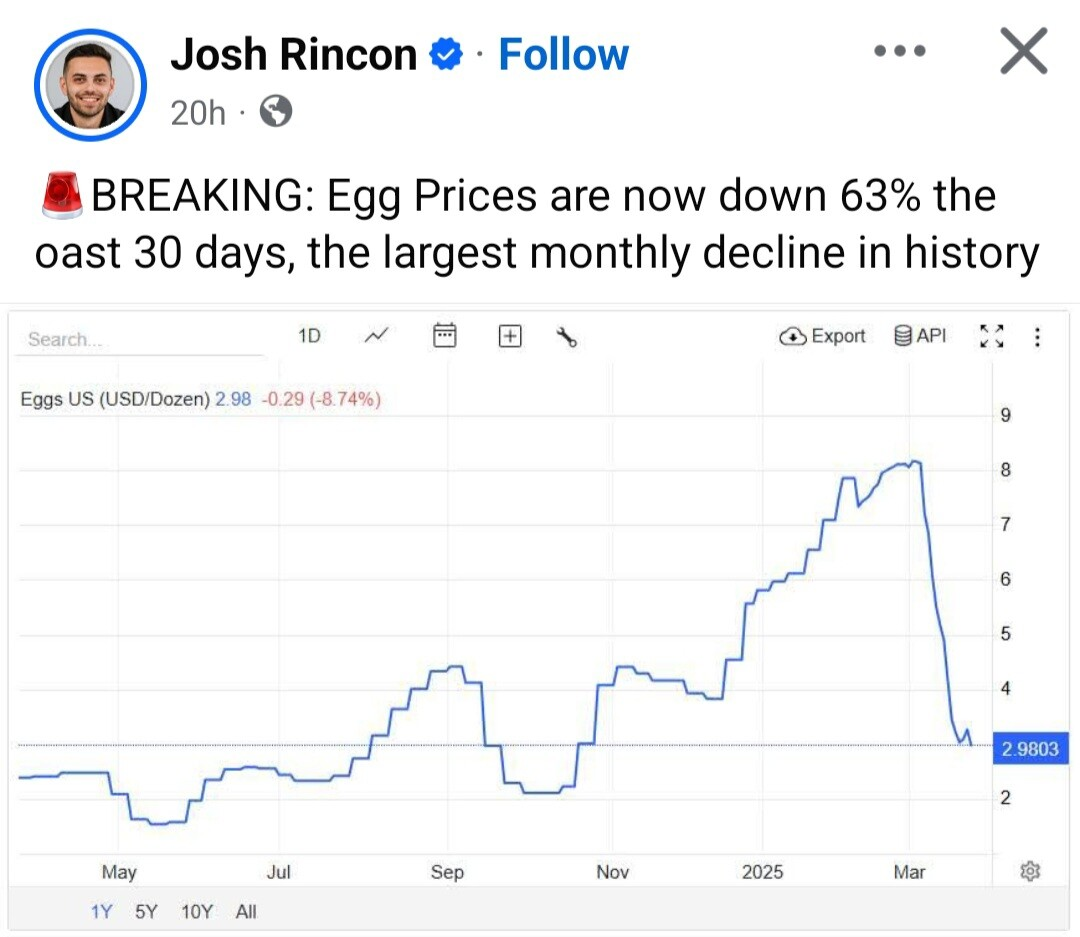This screenshot has width=1080, height=937.
Task: Open the chart's vertical dots menu
Action: coord(1036,337)
